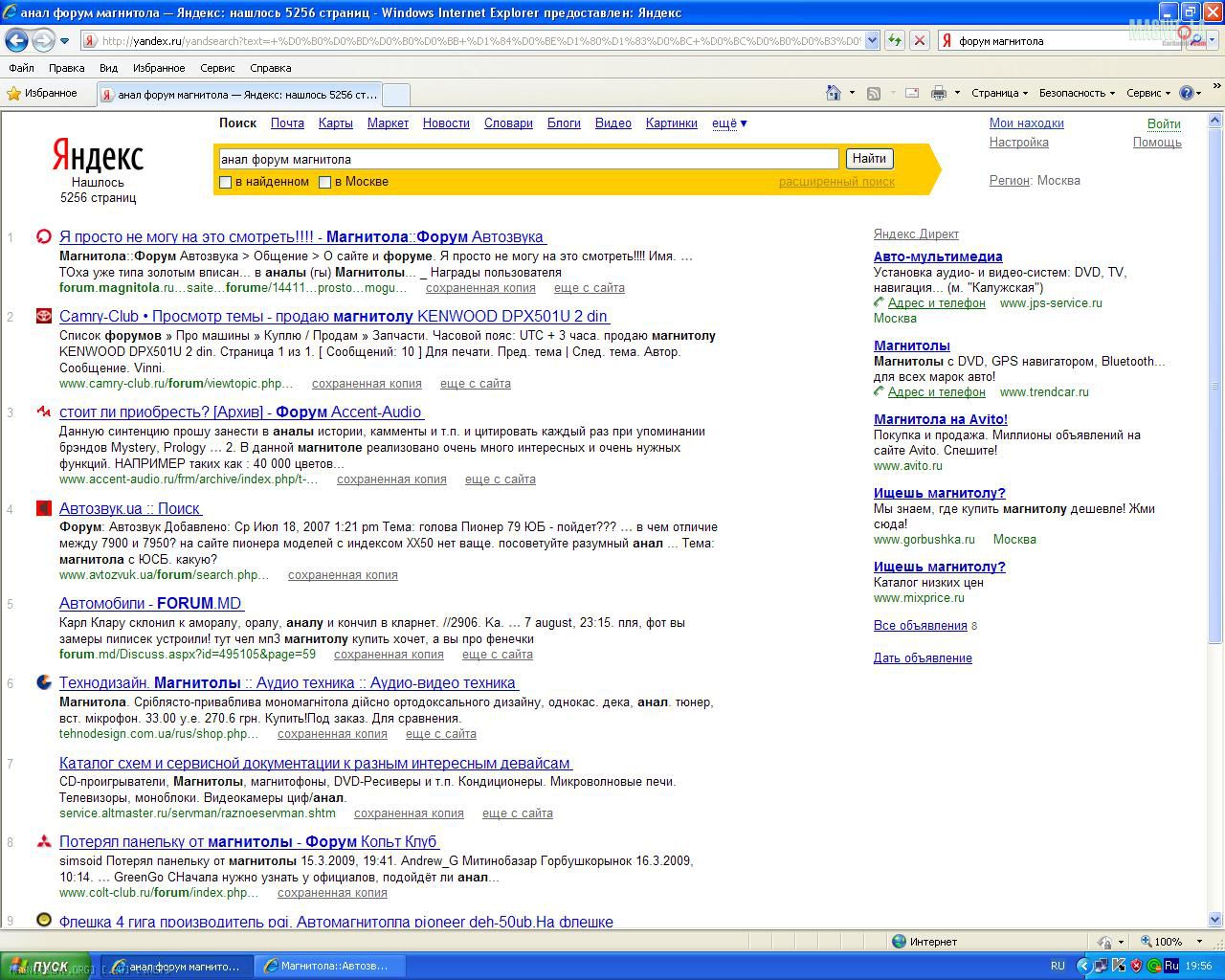The width and height of the screenshot is (1225, 980).
Task: Expand the Home button dropdown arrow
Action: 852,93
